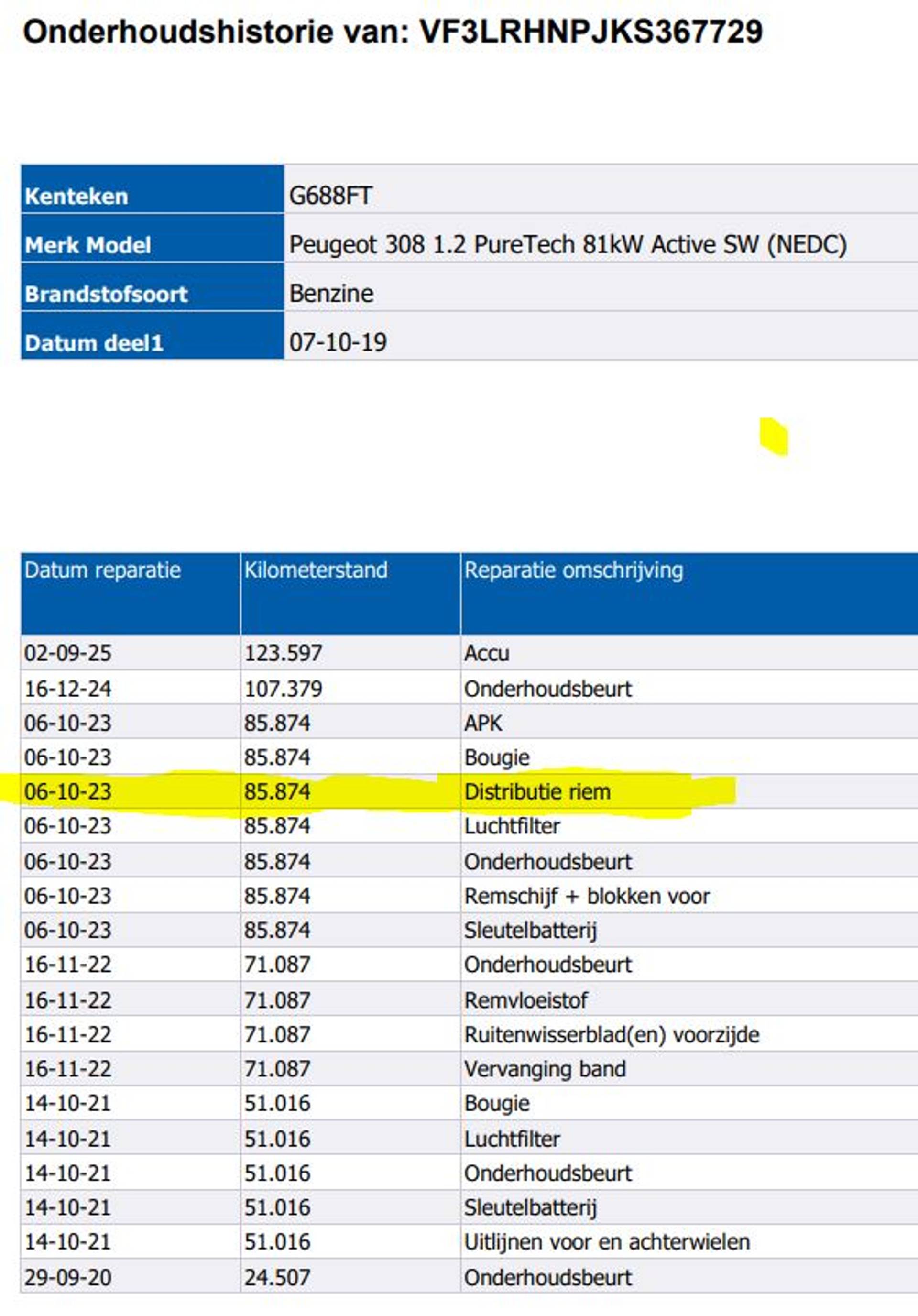Screen dimensions: 918x1316
Task: Click the Merk Model label cell
Action: 87,245
